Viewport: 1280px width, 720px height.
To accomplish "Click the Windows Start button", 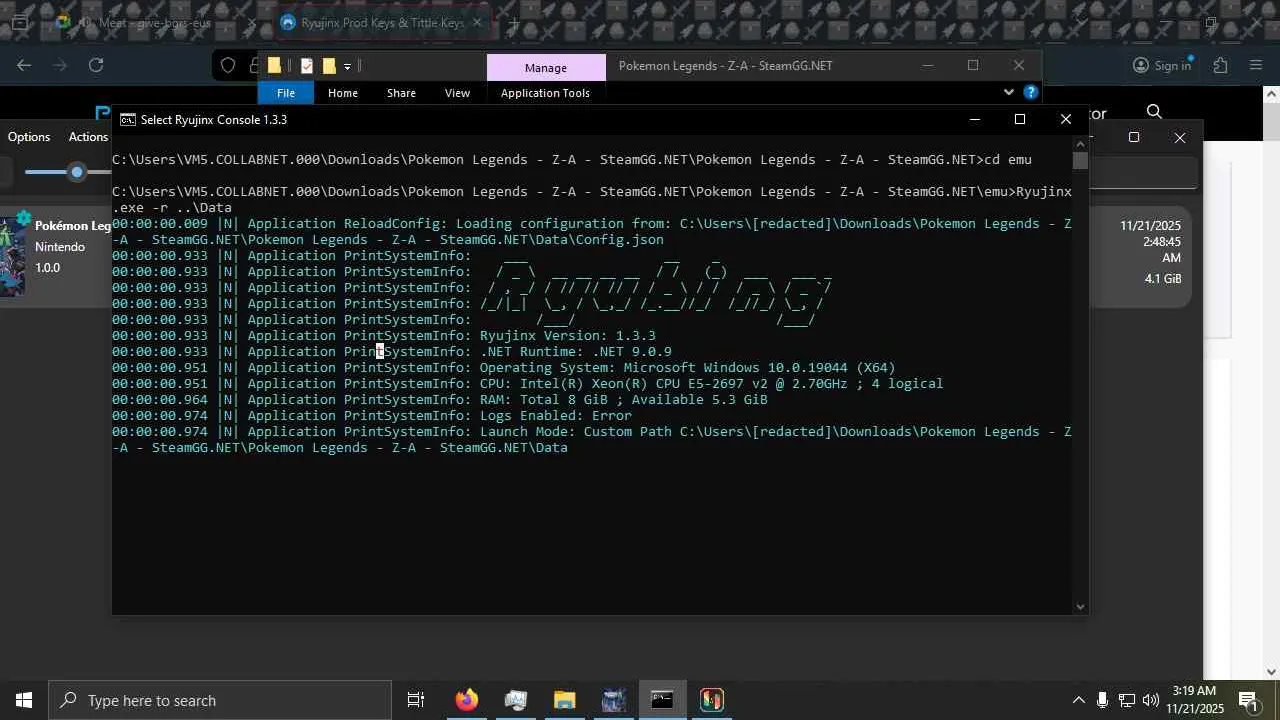I will pyautogui.click(x=24, y=700).
